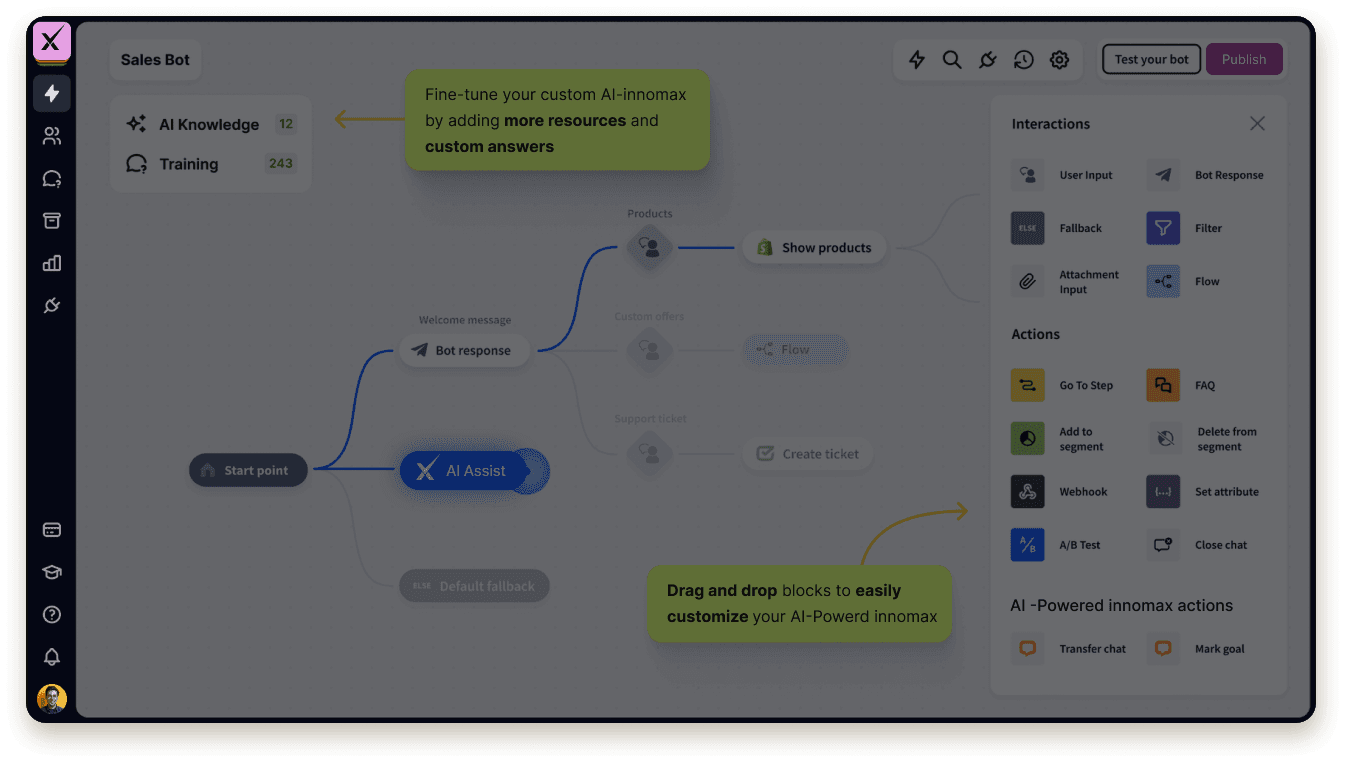This screenshot has height=763, width=1346.
Task: Open the AI Knowledge section
Action: coord(209,124)
